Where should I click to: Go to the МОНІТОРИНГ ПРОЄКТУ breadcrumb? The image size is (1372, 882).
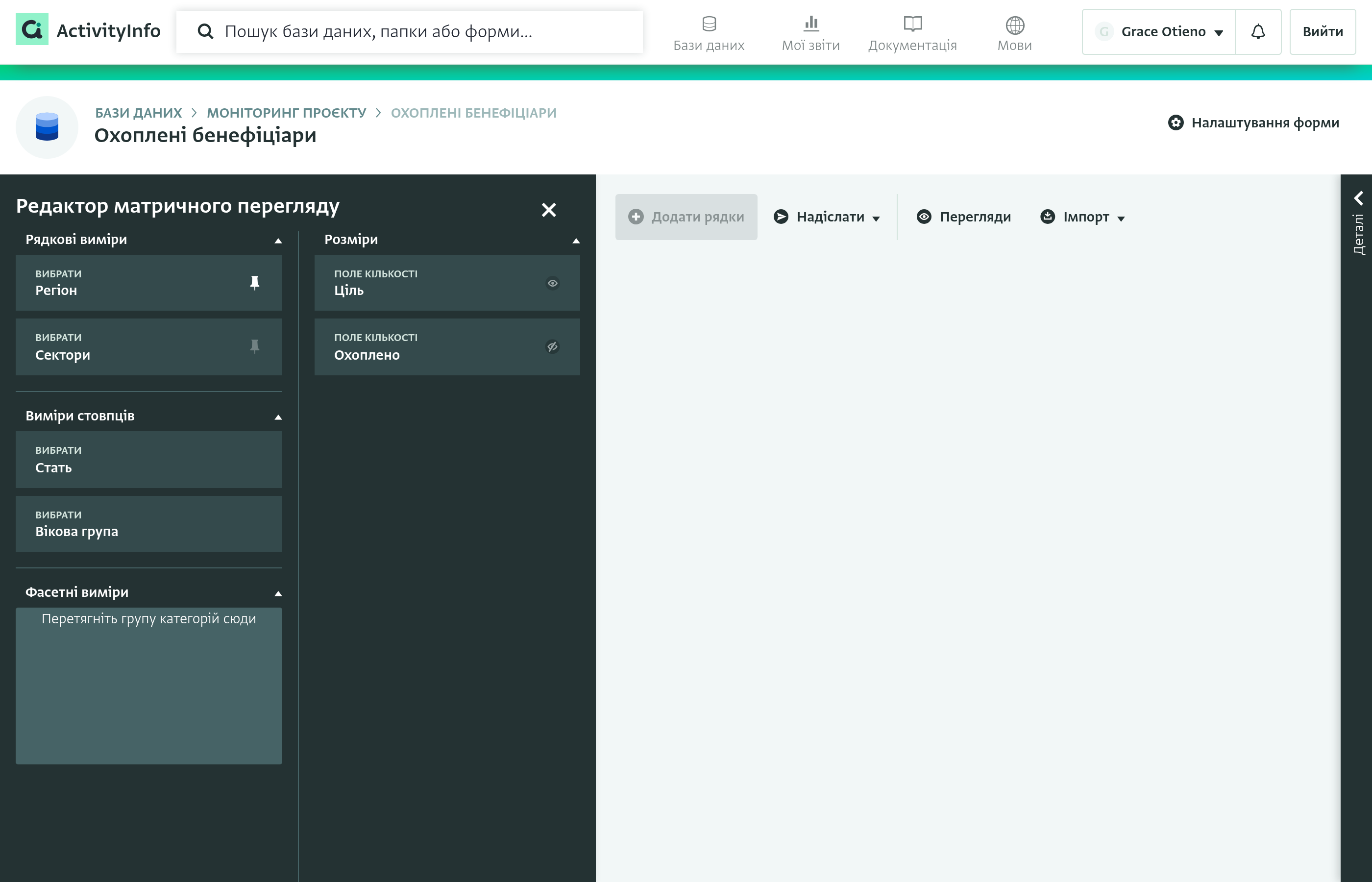(286, 113)
